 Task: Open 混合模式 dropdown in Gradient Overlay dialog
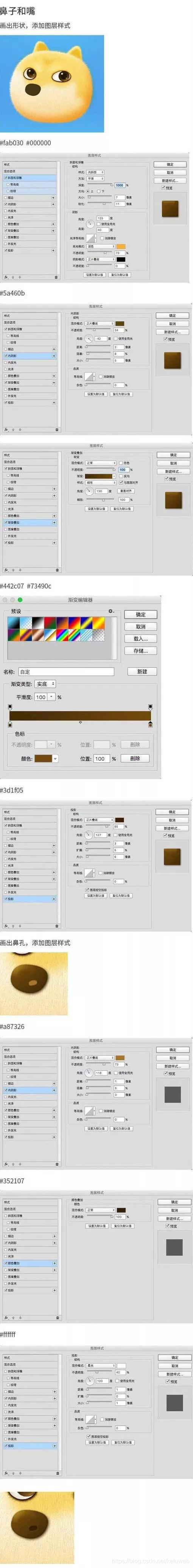click(101, 463)
